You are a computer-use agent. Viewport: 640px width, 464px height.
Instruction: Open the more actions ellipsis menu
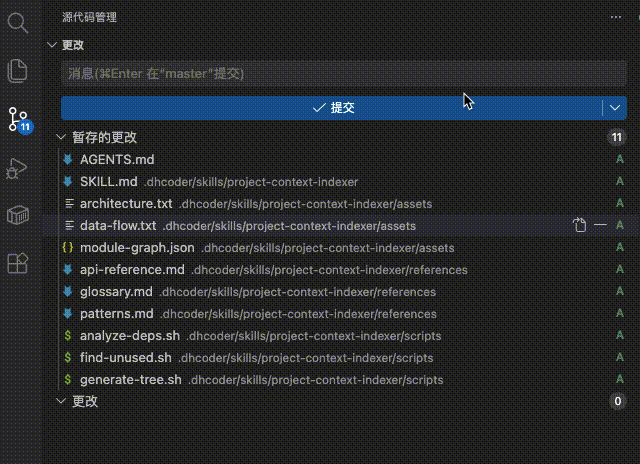[616, 17]
